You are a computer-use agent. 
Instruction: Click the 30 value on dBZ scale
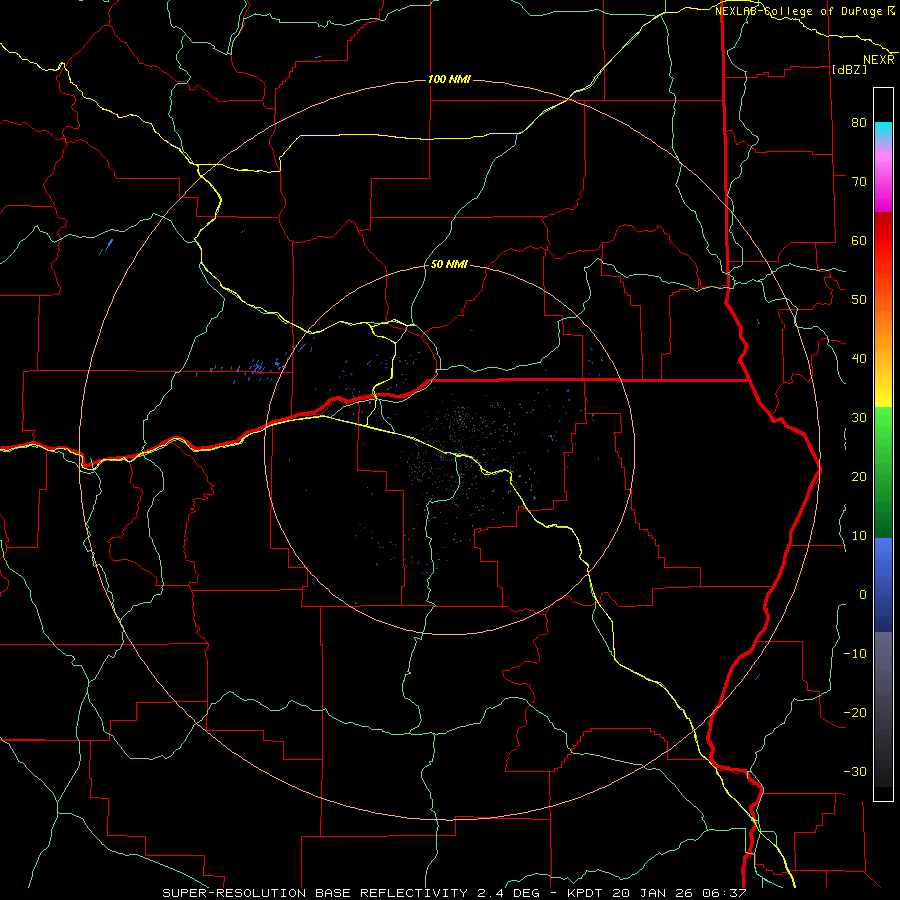[859, 418]
